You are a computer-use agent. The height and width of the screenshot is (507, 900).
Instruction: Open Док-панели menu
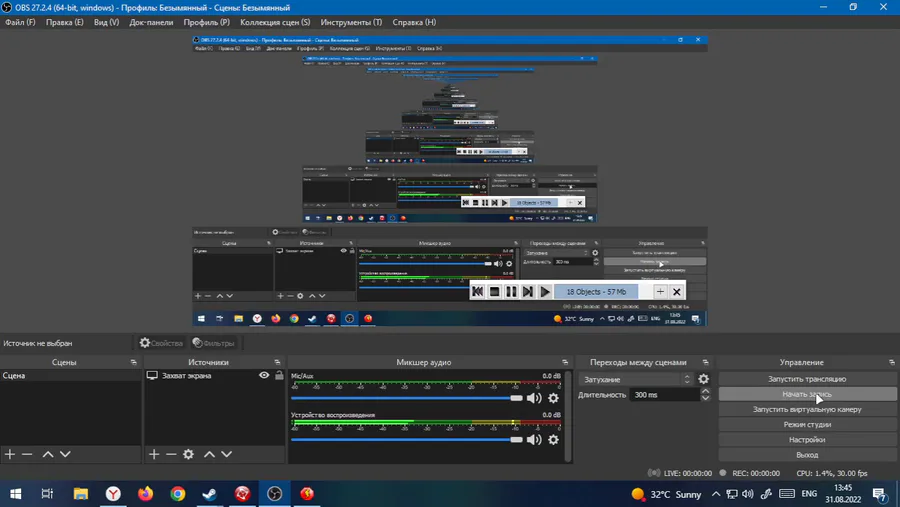(x=151, y=22)
